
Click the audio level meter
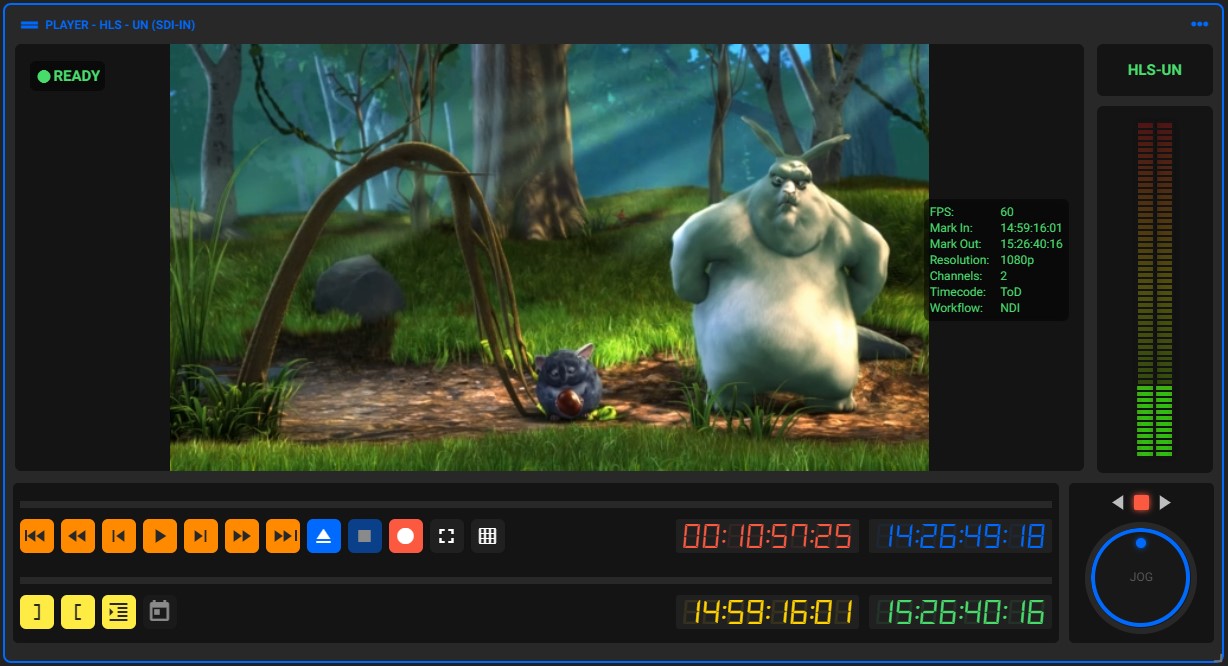click(1155, 289)
